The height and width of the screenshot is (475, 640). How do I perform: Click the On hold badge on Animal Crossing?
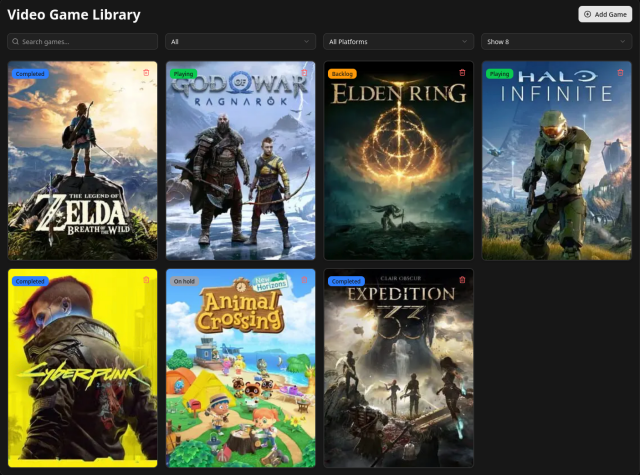coord(185,281)
